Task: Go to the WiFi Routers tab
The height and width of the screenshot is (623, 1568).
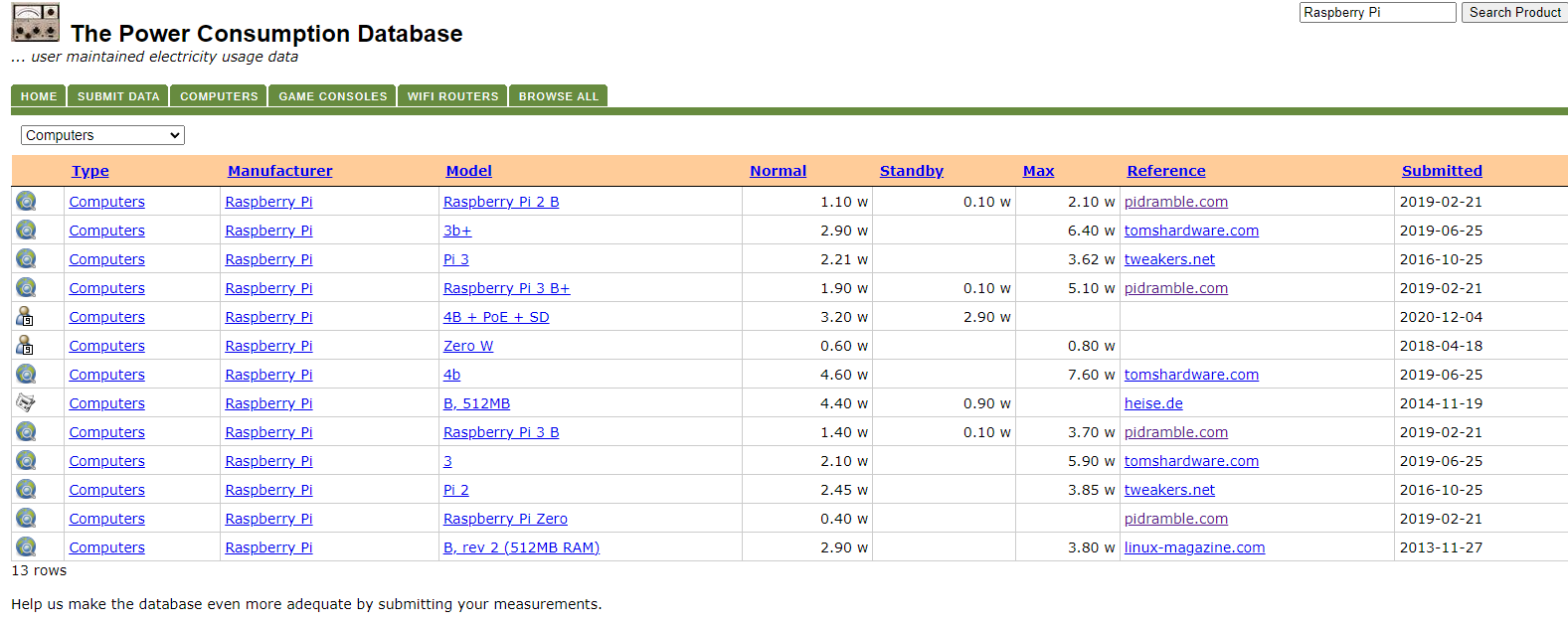Action: click(x=452, y=96)
